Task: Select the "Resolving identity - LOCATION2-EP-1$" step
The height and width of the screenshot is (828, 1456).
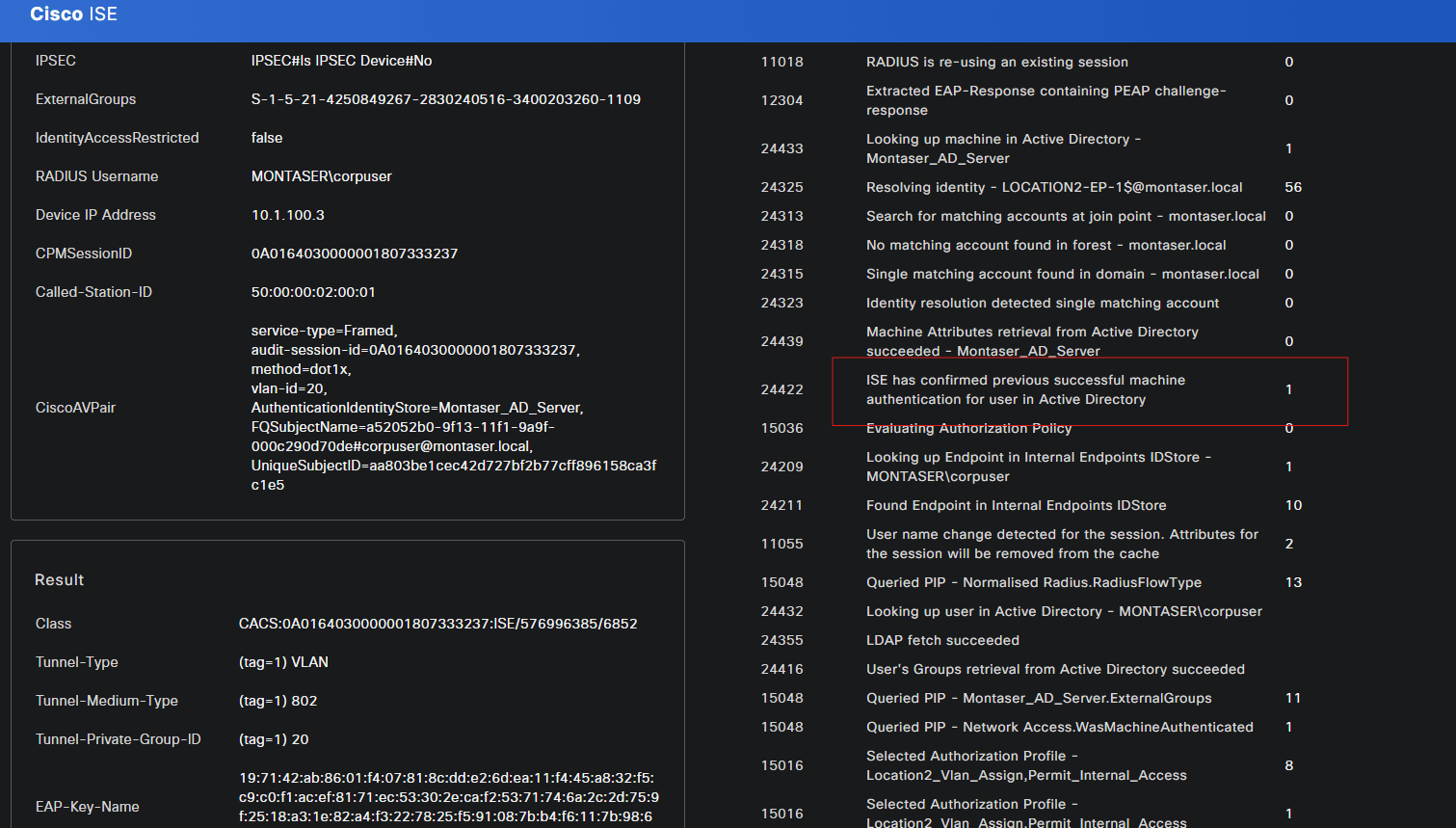Action: pyautogui.click(x=1054, y=187)
